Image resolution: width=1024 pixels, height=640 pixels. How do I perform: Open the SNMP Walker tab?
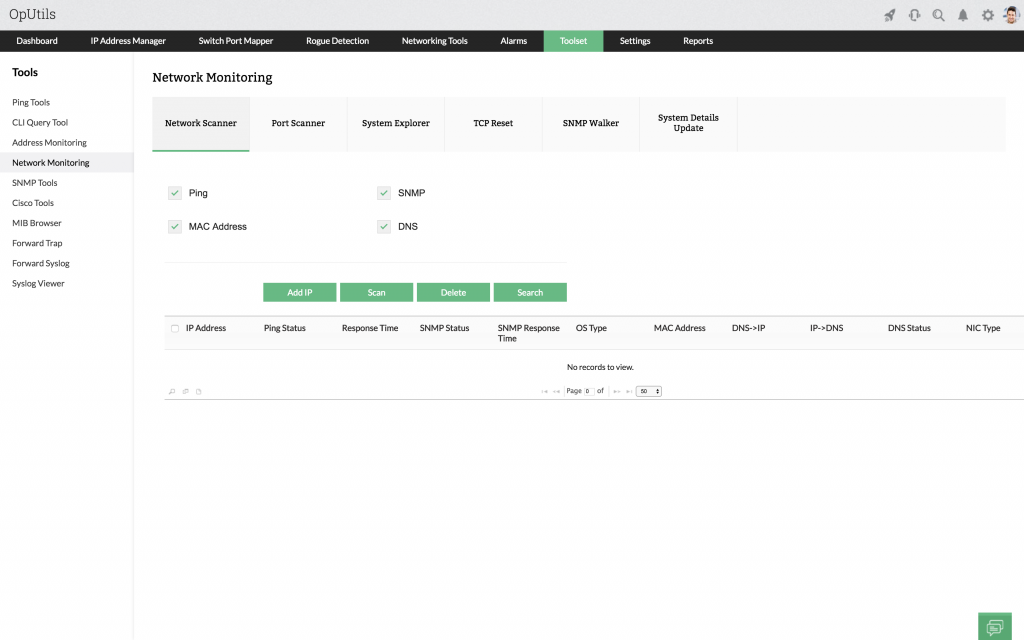591,124
